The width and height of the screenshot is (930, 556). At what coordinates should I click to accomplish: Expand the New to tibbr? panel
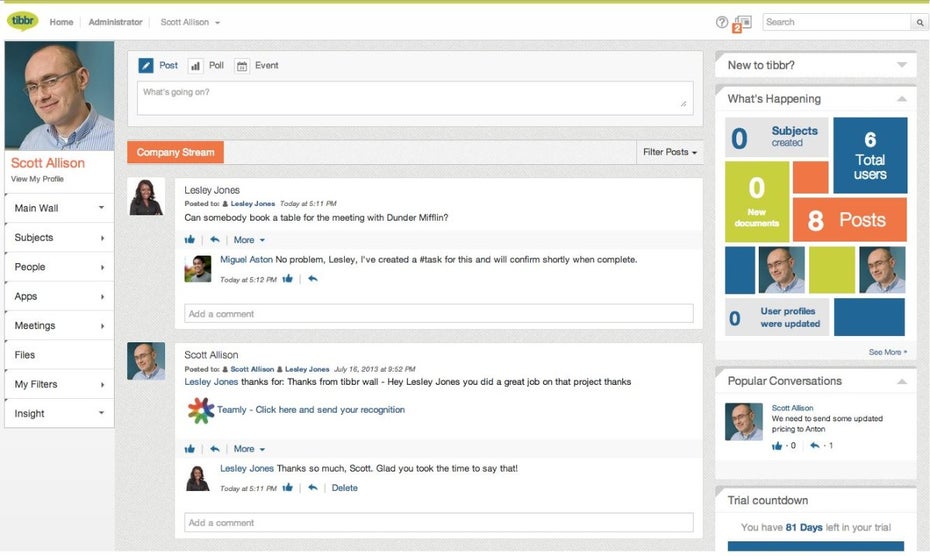(902, 65)
